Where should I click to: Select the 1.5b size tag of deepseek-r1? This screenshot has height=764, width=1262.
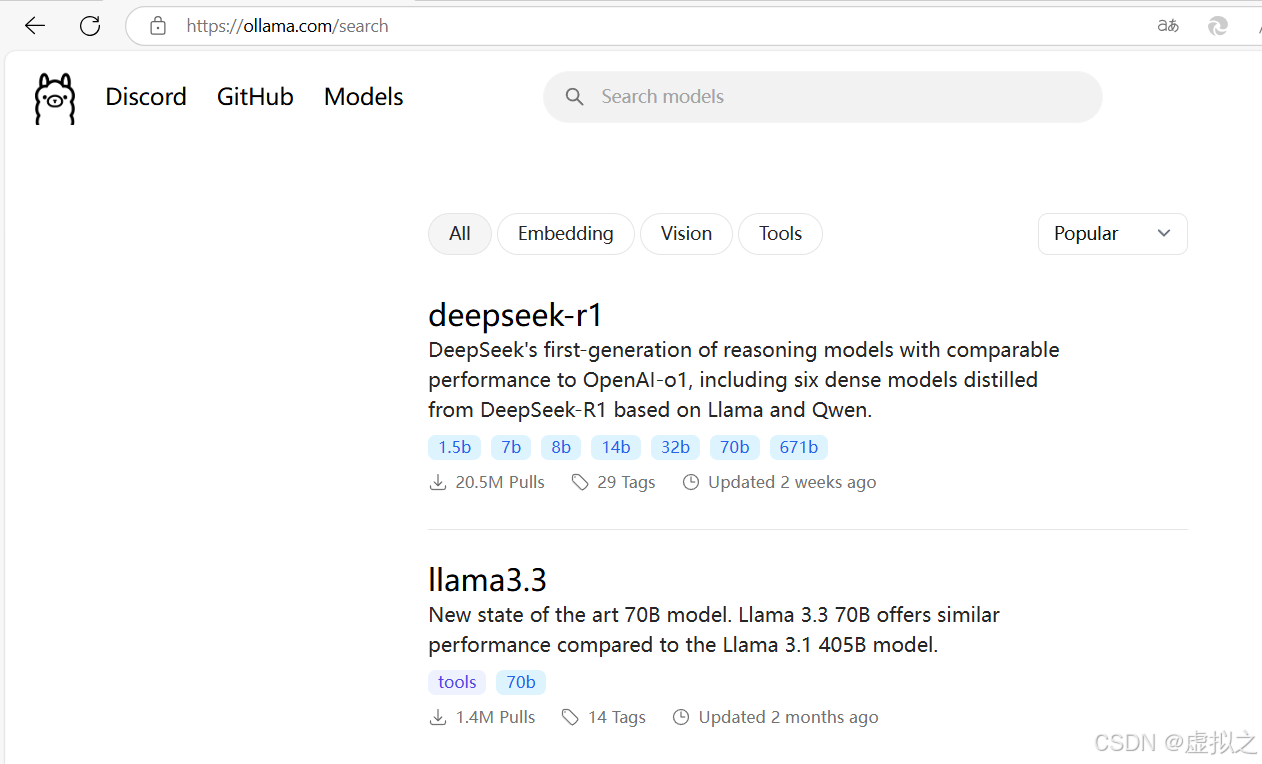(x=455, y=447)
